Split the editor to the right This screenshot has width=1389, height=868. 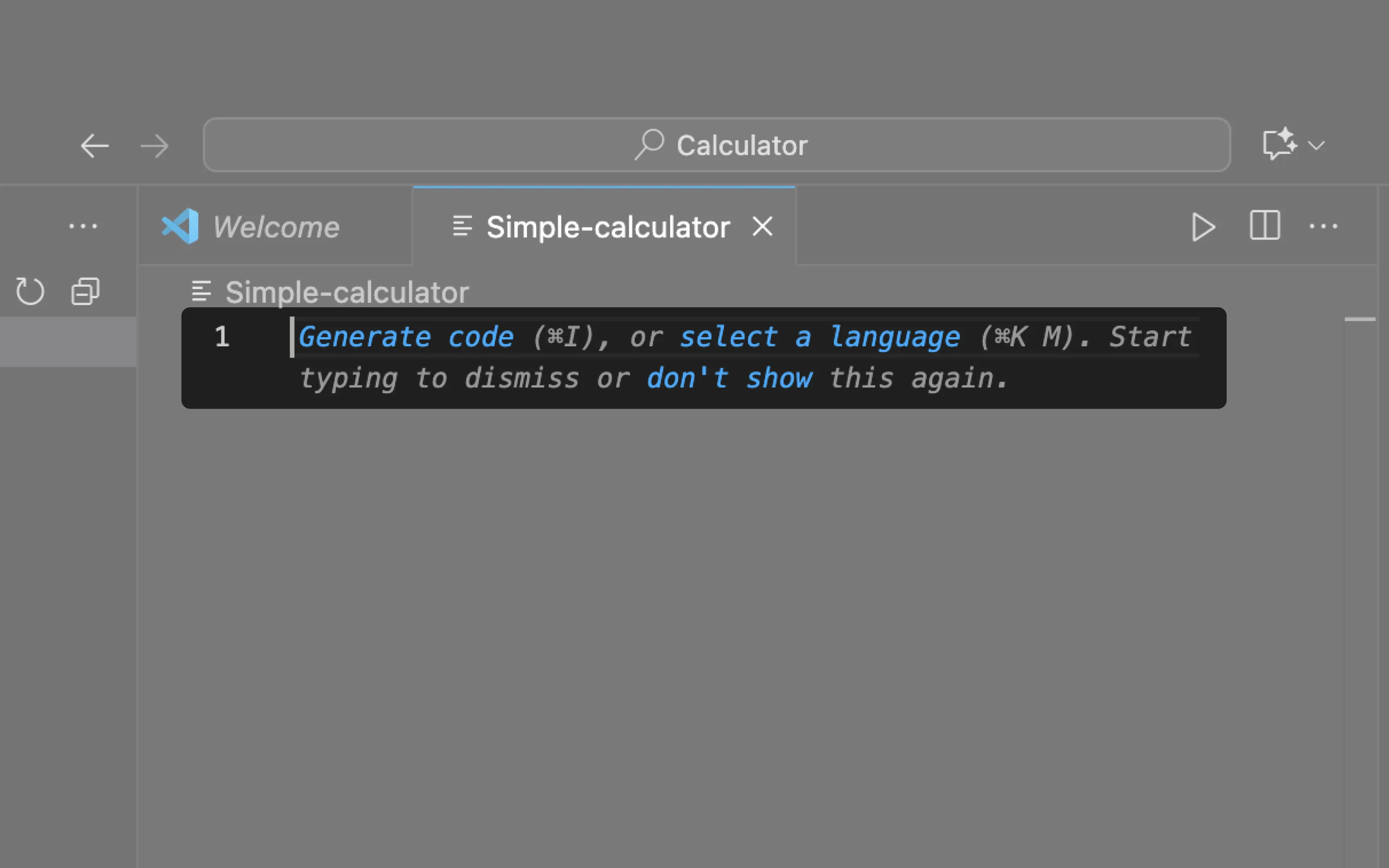1264,226
